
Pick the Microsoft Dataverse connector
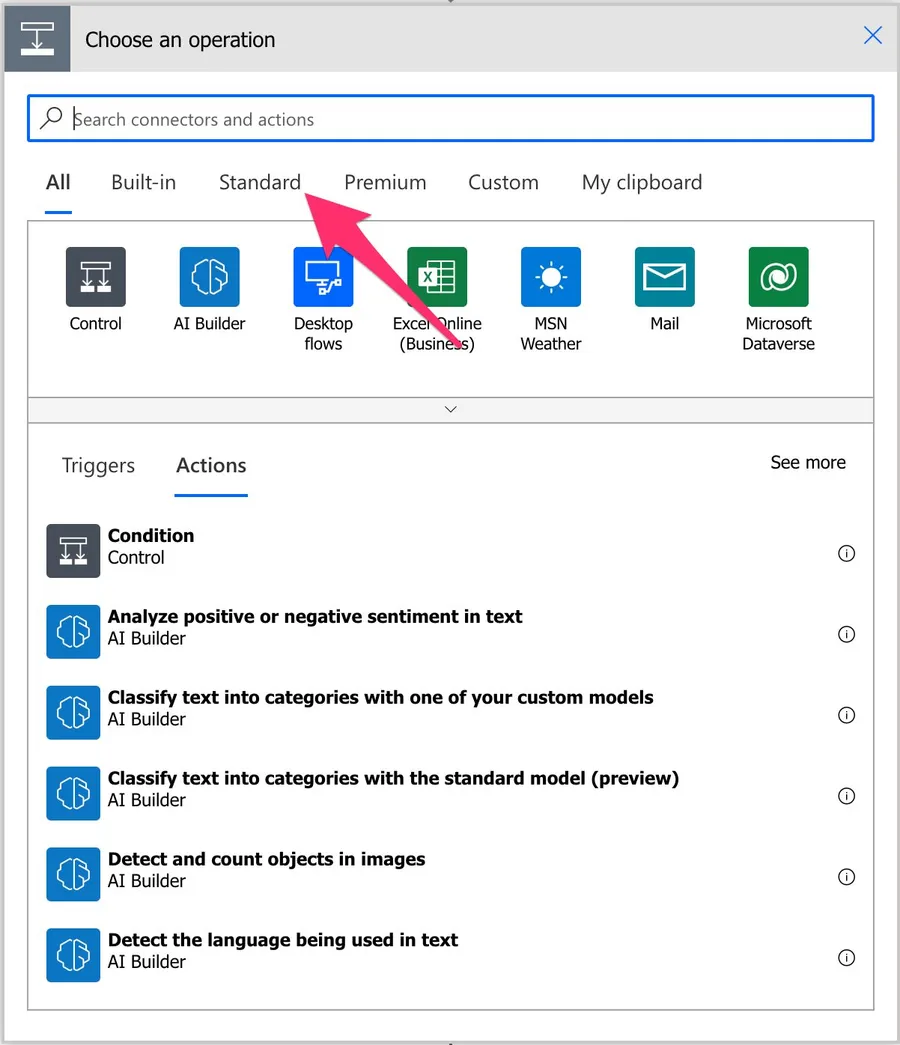[x=778, y=277]
